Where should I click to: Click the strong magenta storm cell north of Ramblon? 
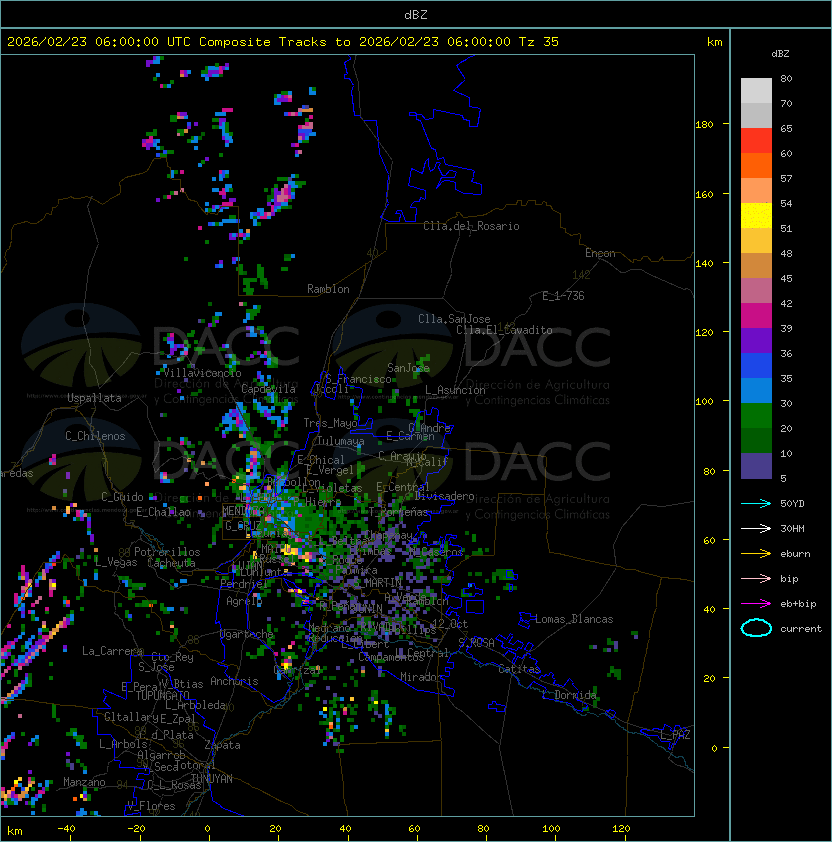pos(283,195)
